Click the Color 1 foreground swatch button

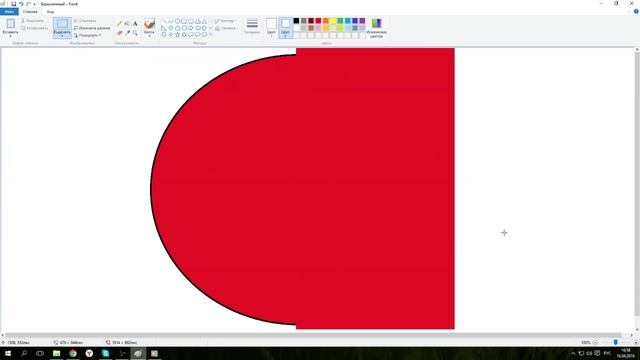271,27
